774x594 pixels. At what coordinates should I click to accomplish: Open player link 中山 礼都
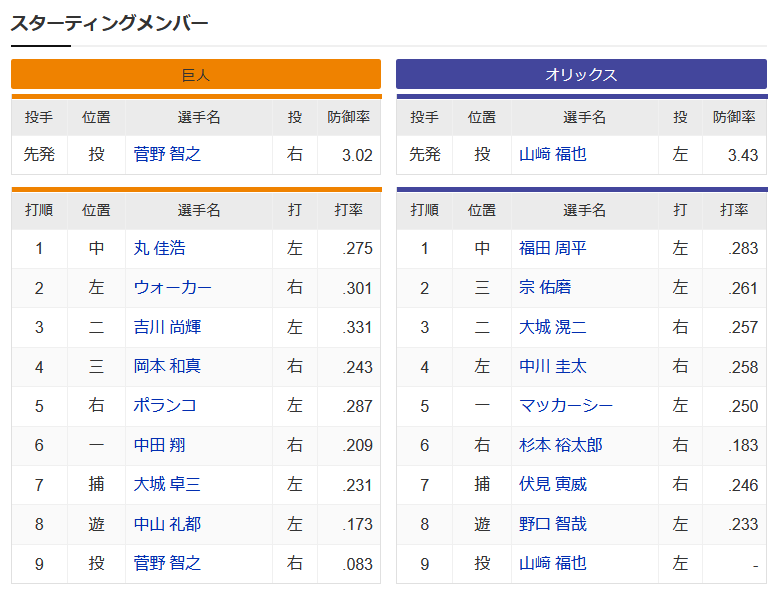click(167, 524)
